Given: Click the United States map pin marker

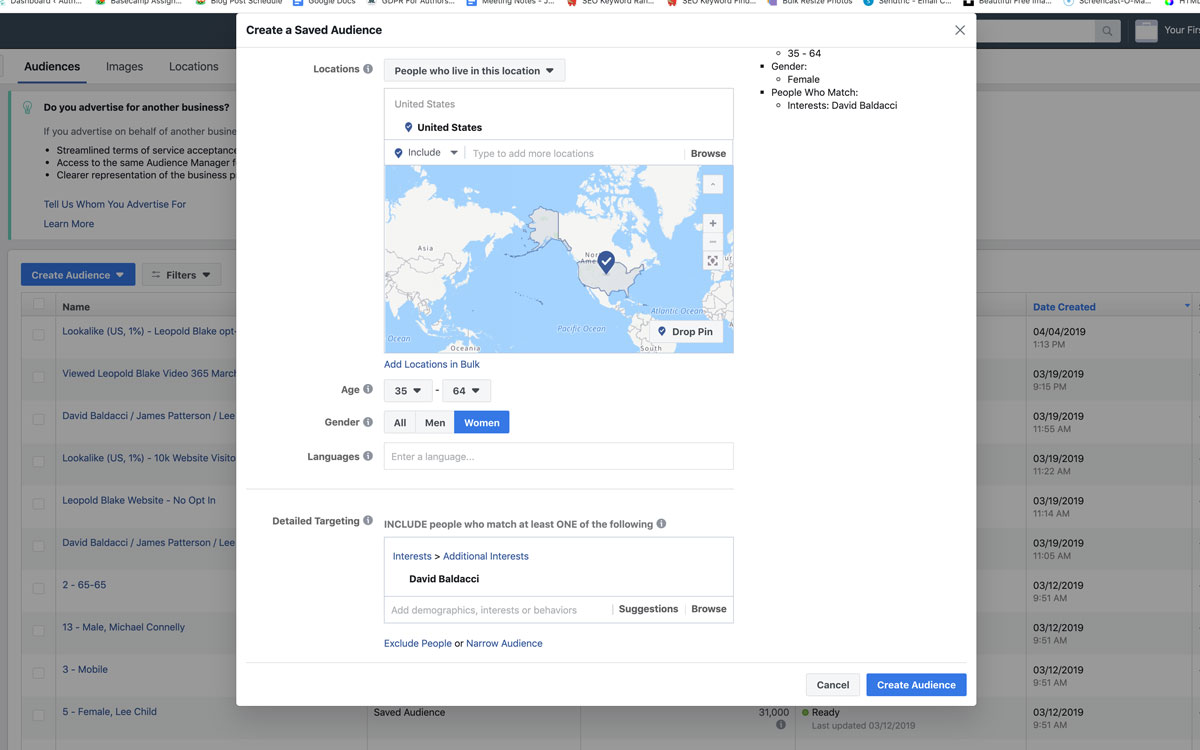Looking at the screenshot, I should click(x=606, y=262).
